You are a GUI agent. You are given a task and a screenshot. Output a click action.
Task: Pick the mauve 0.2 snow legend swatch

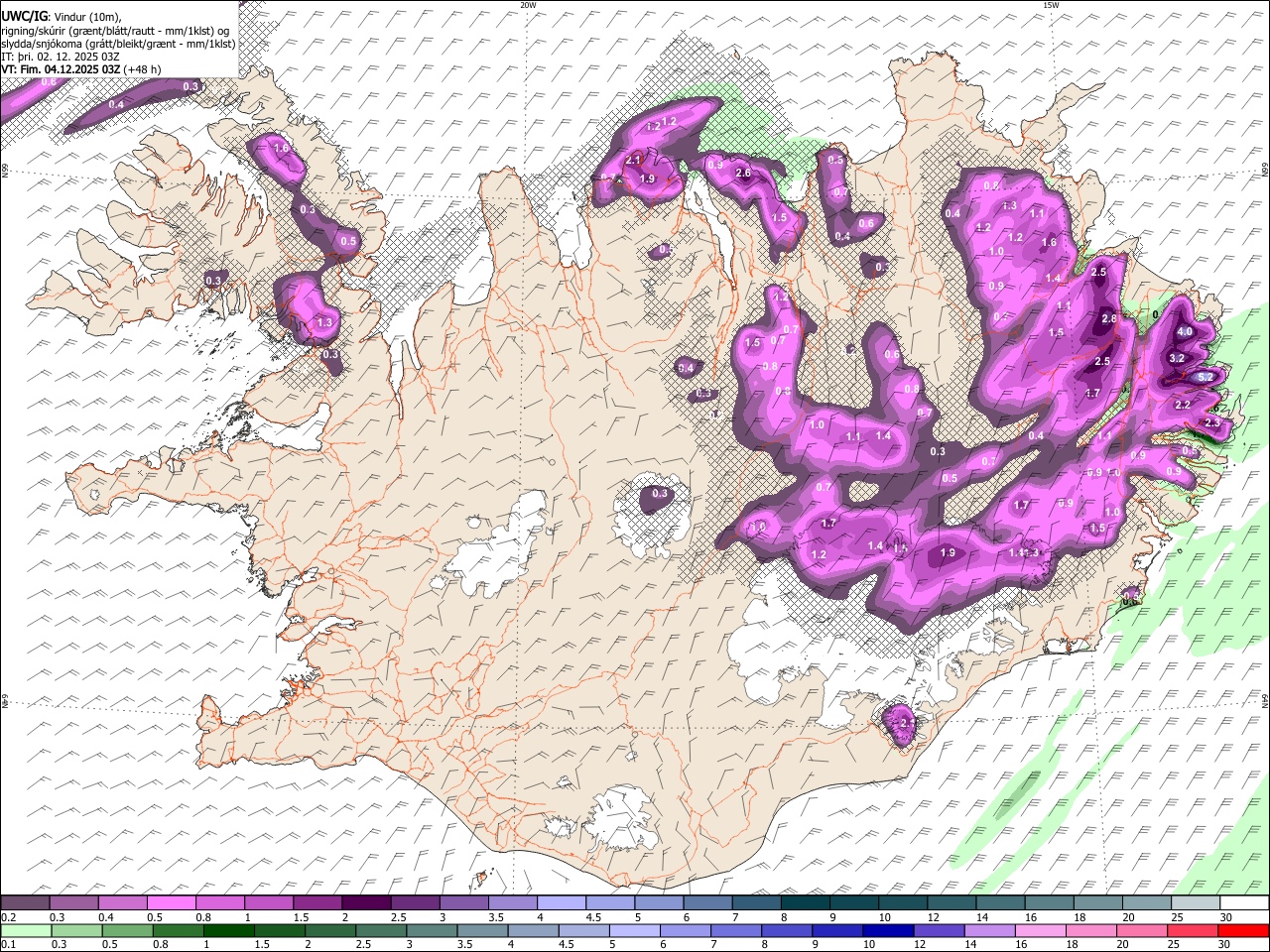pos(25,902)
